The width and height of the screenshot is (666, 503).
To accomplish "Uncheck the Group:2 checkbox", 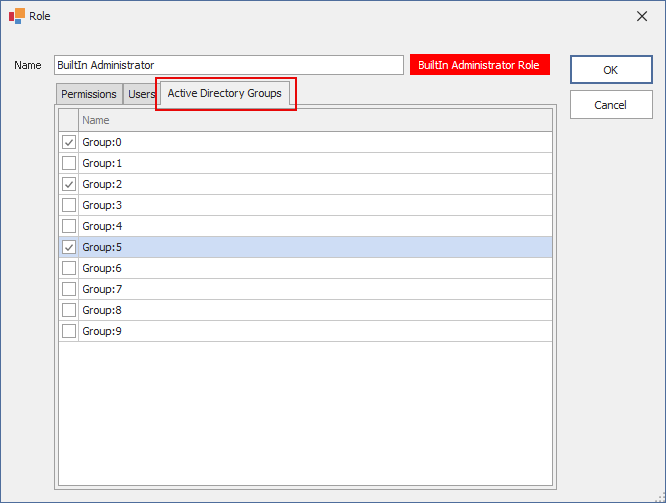I will tap(69, 184).
